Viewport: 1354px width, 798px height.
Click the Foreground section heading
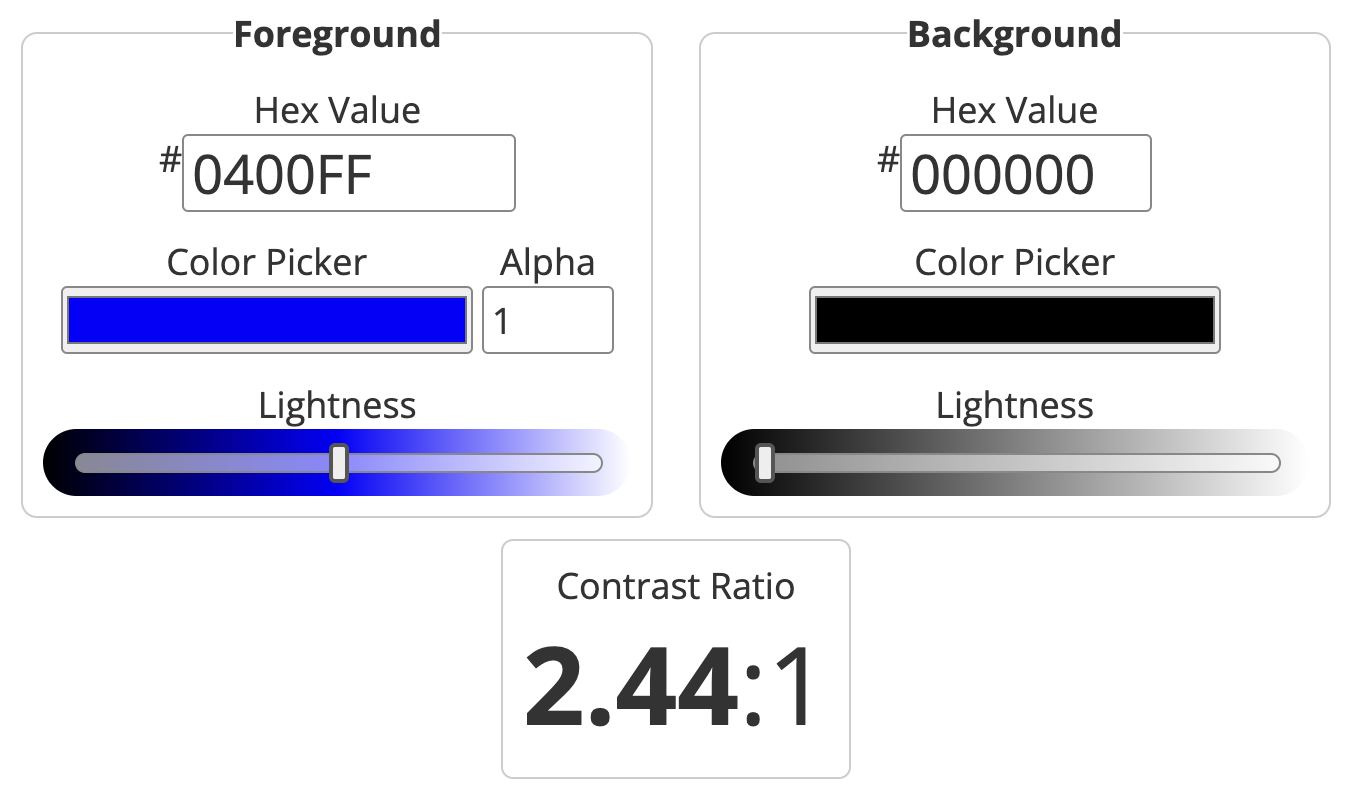(x=337, y=35)
